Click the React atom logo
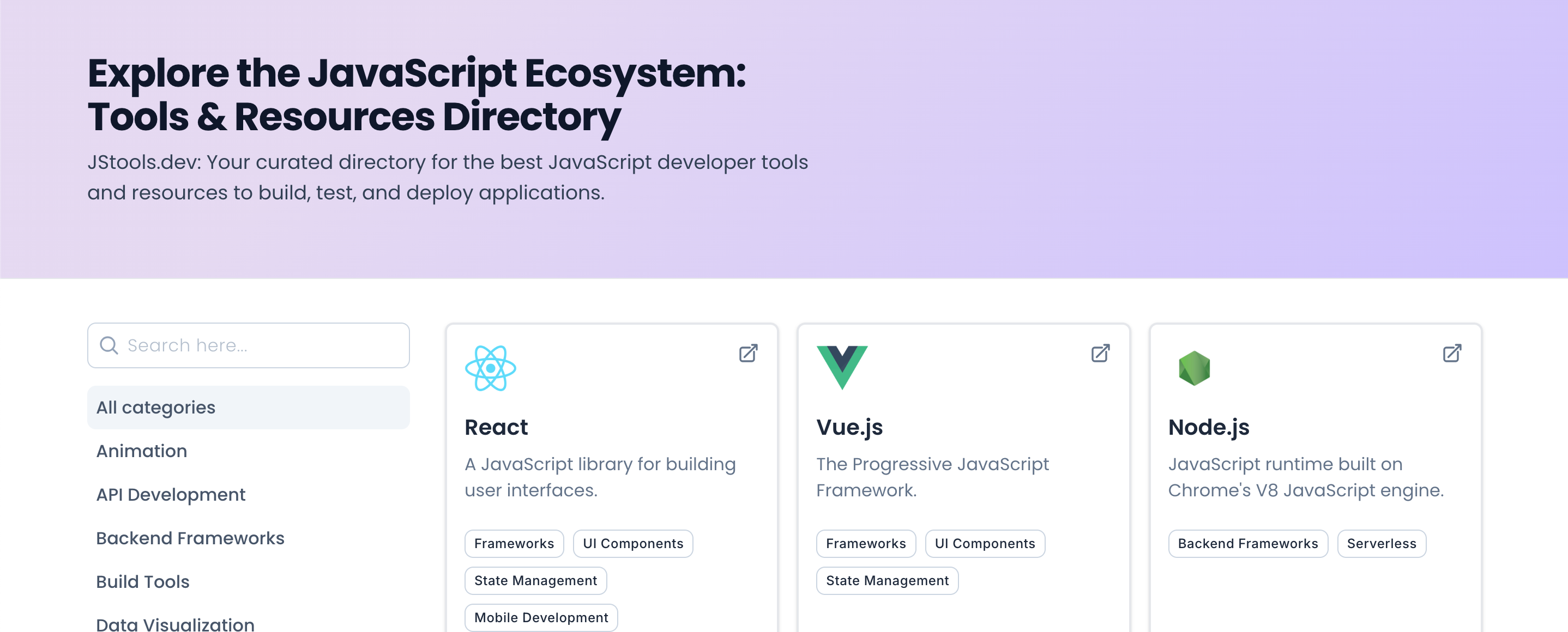 (x=490, y=368)
